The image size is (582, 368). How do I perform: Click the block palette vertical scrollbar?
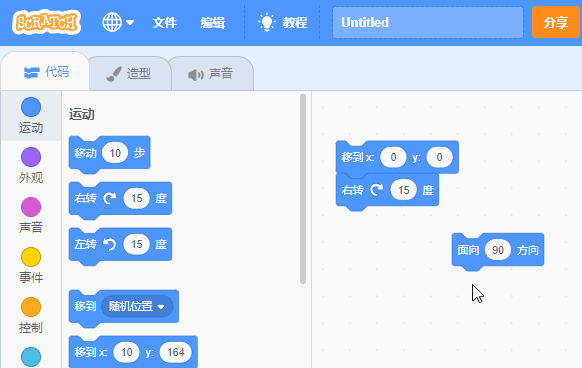pyautogui.click(x=303, y=189)
